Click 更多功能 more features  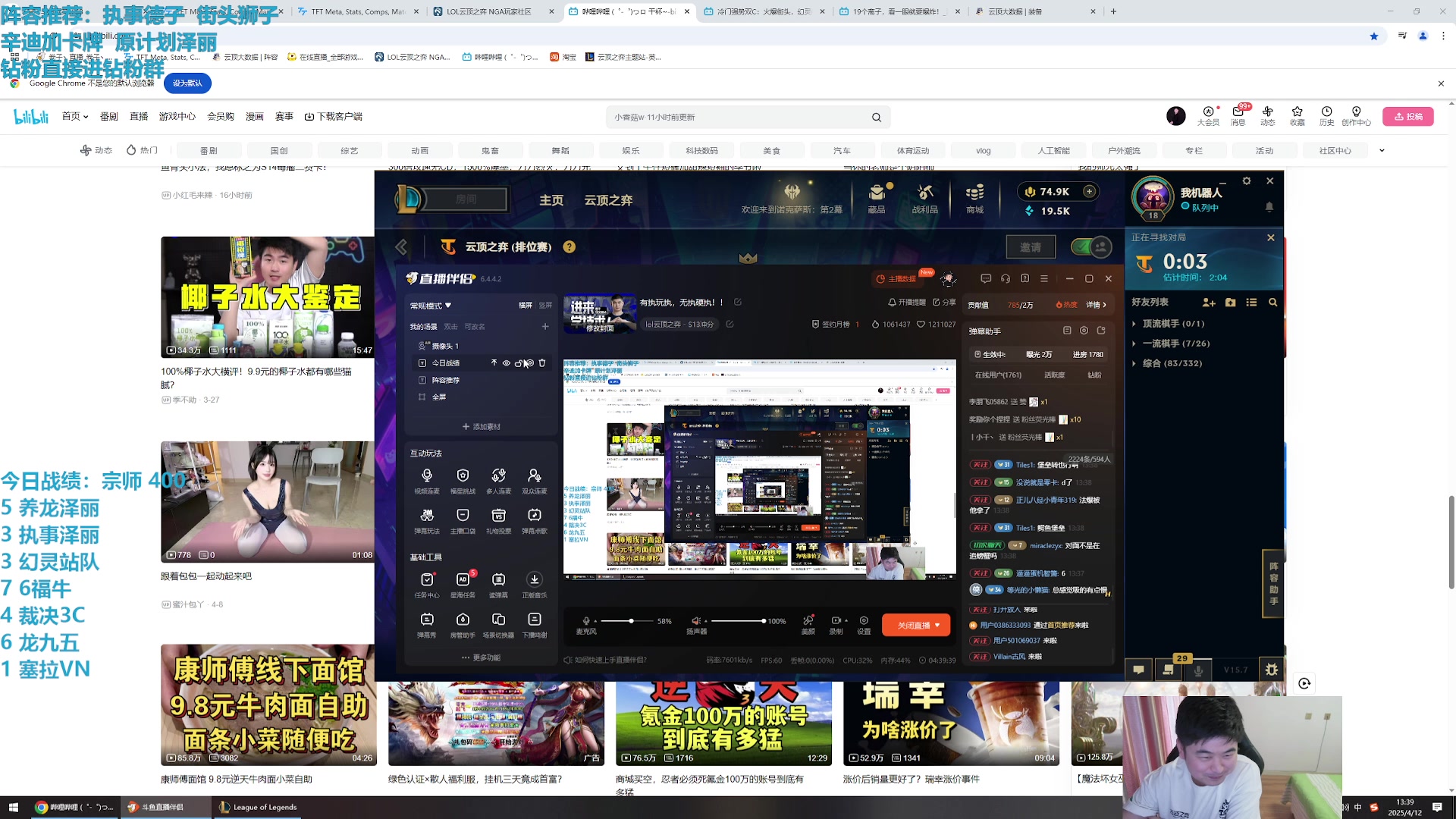[x=481, y=657]
